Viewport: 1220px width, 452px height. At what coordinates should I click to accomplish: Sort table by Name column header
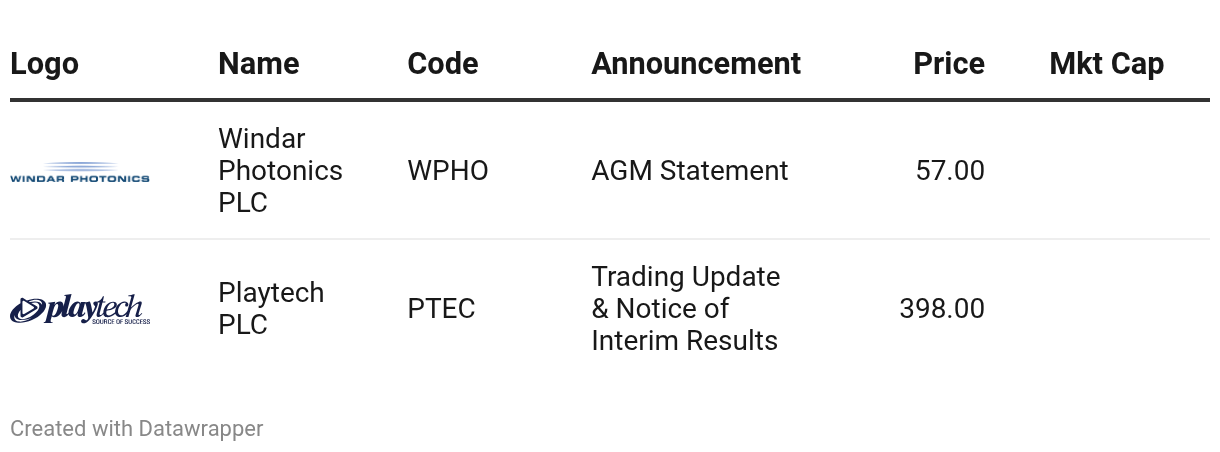(258, 64)
